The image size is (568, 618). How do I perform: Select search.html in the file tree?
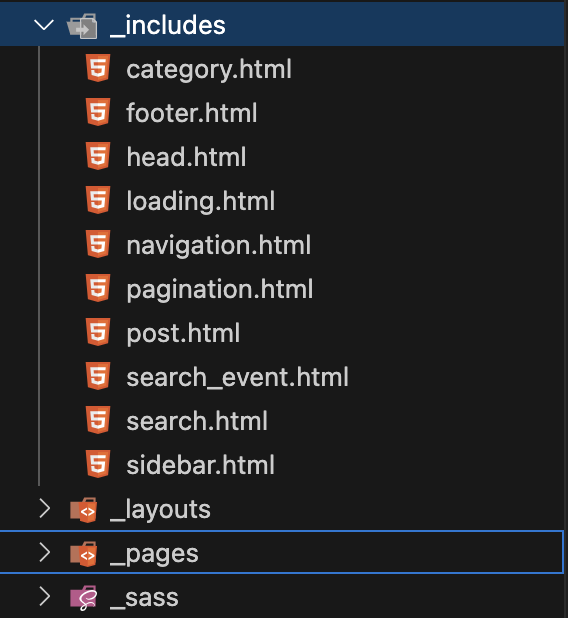pos(197,421)
